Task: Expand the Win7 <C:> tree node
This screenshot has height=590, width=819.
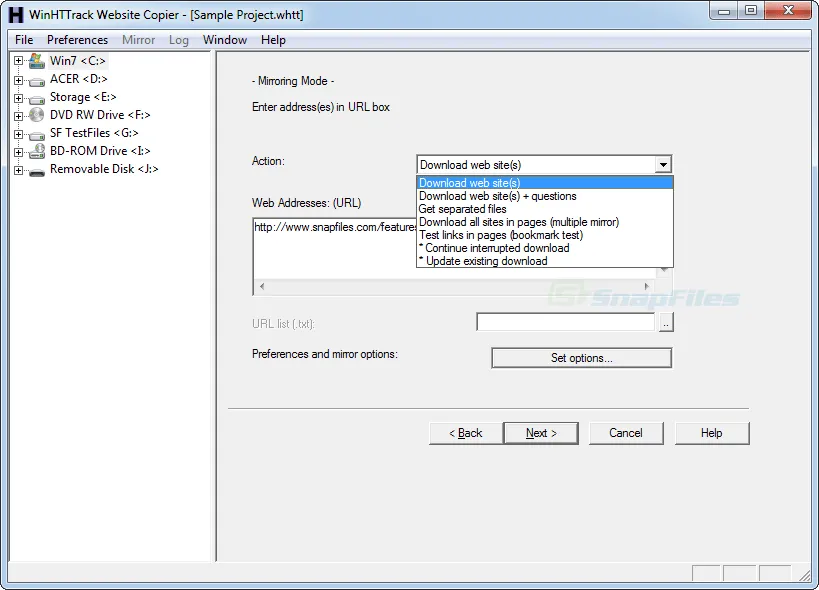Action: (x=18, y=61)
